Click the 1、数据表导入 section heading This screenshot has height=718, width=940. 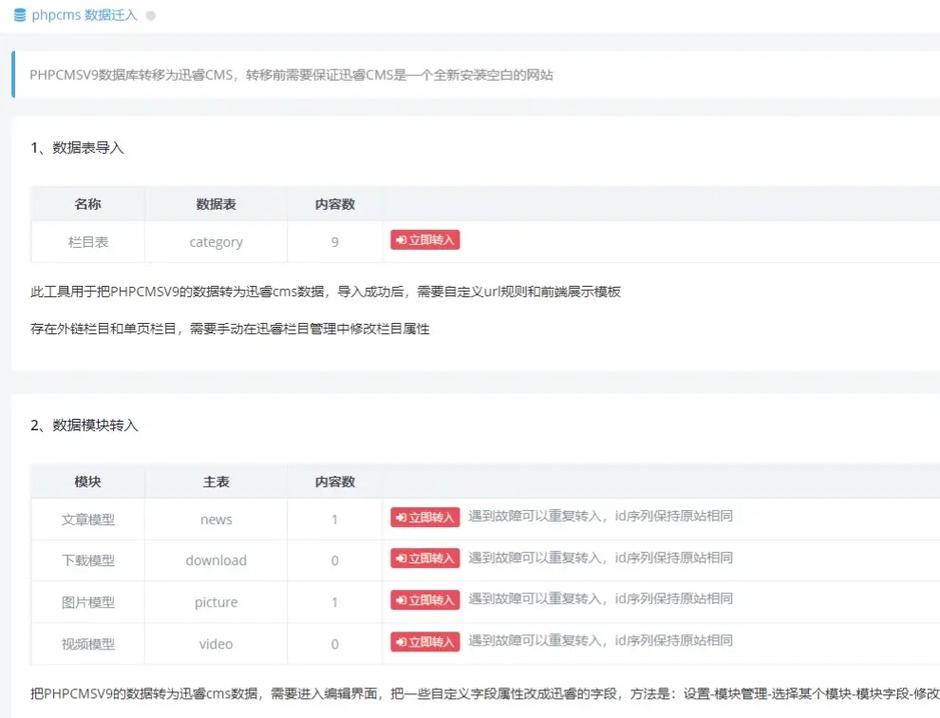coord(78,148)
